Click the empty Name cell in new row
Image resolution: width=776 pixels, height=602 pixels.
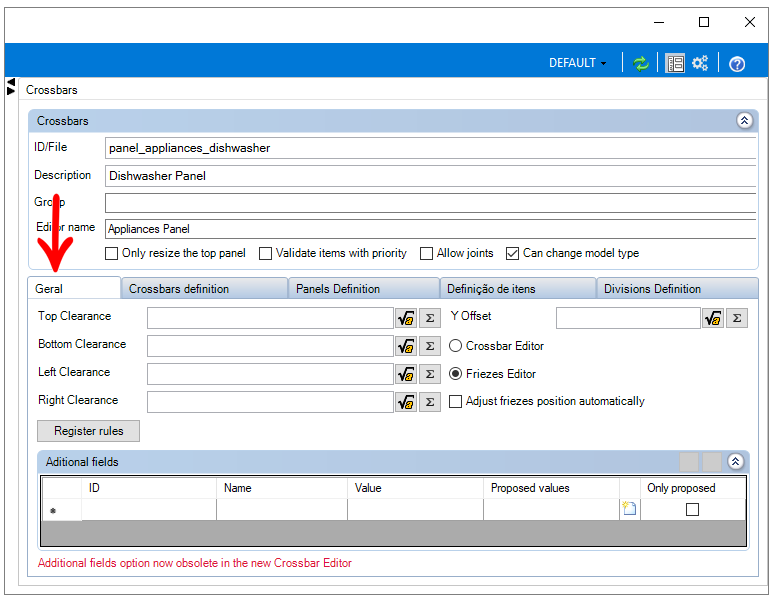[282, 509]
